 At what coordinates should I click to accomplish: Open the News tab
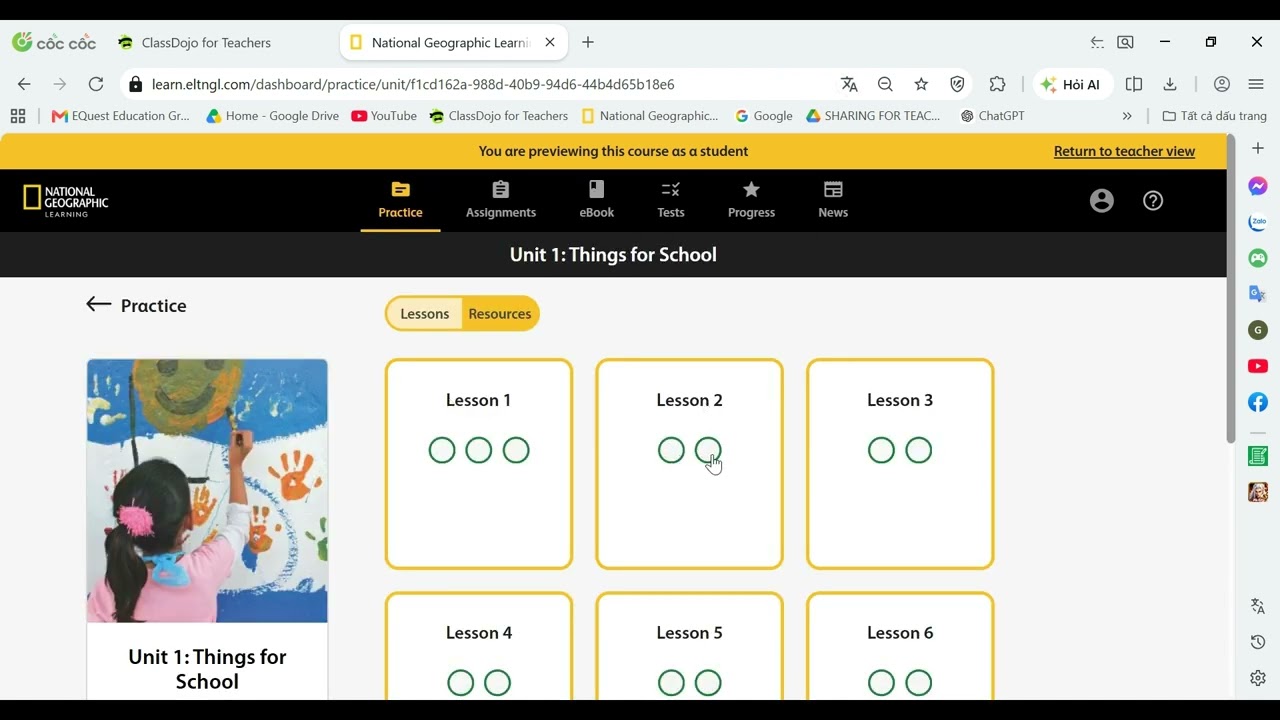tap(833, 200)
